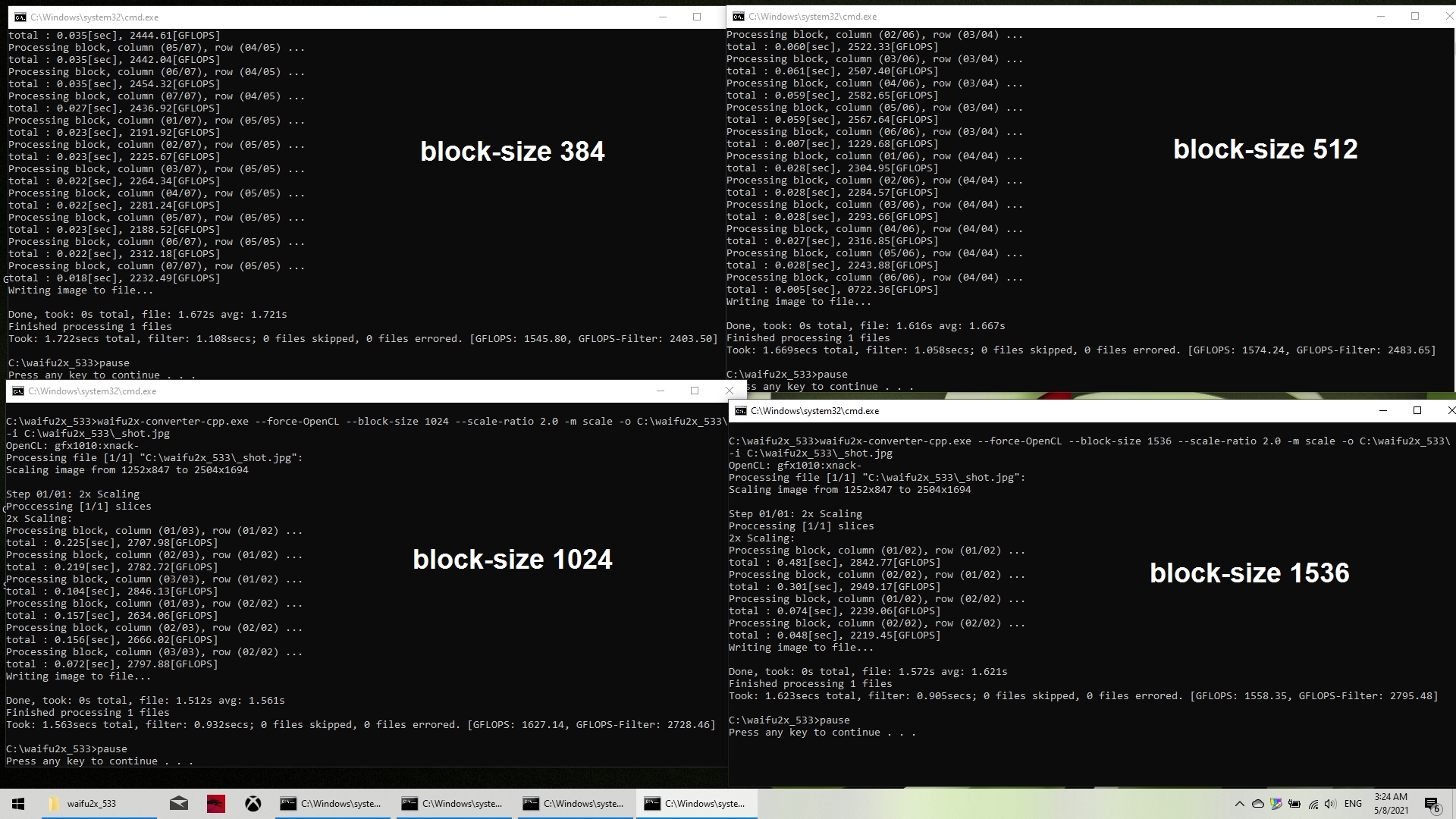Maximize the block-size 1536 cmd window

click(1417, 411)
